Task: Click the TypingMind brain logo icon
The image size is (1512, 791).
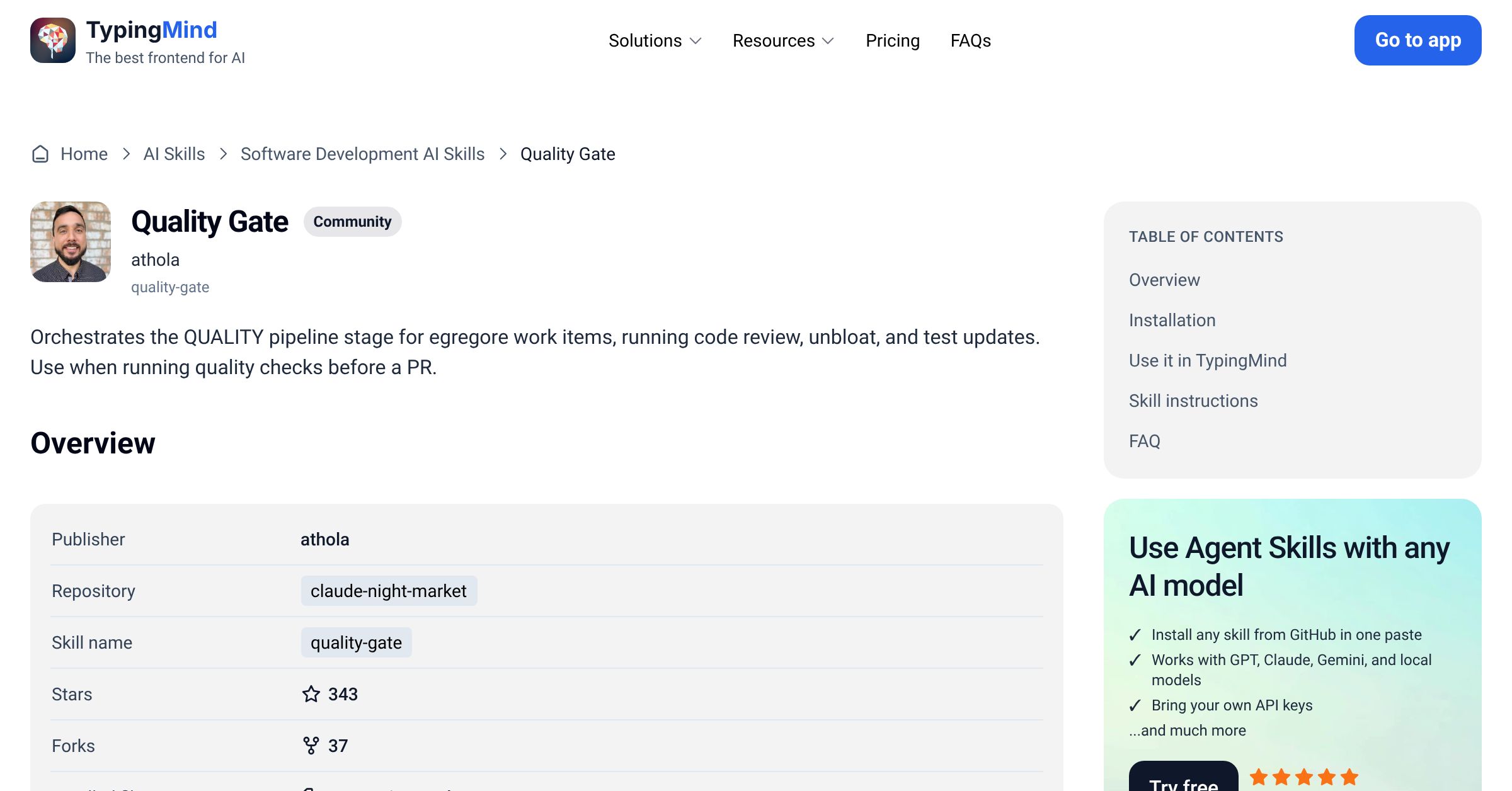Action: 53,40
